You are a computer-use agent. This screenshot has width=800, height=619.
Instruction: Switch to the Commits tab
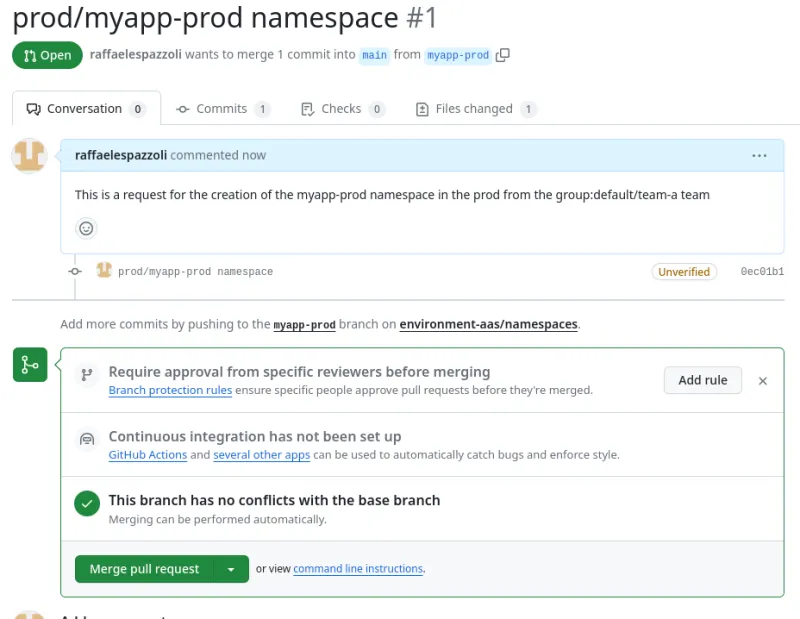[x=222, y=108]
